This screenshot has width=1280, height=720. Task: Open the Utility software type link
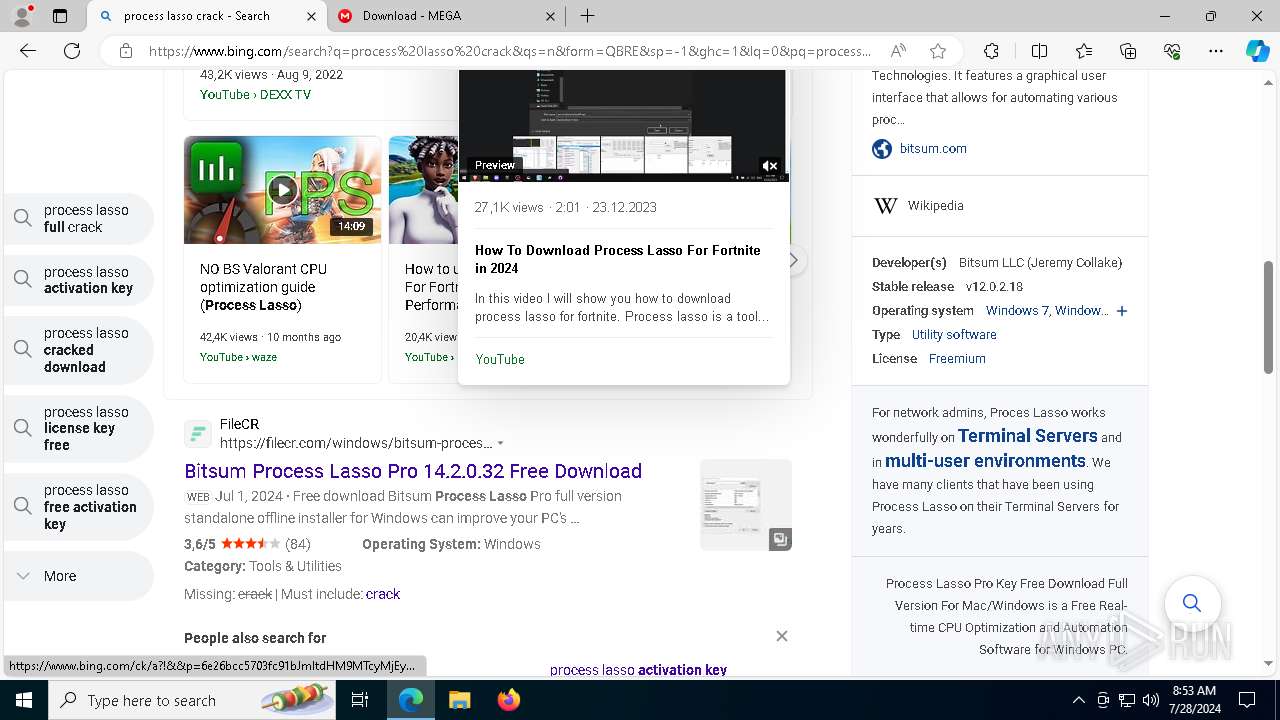tap(954, 335)
